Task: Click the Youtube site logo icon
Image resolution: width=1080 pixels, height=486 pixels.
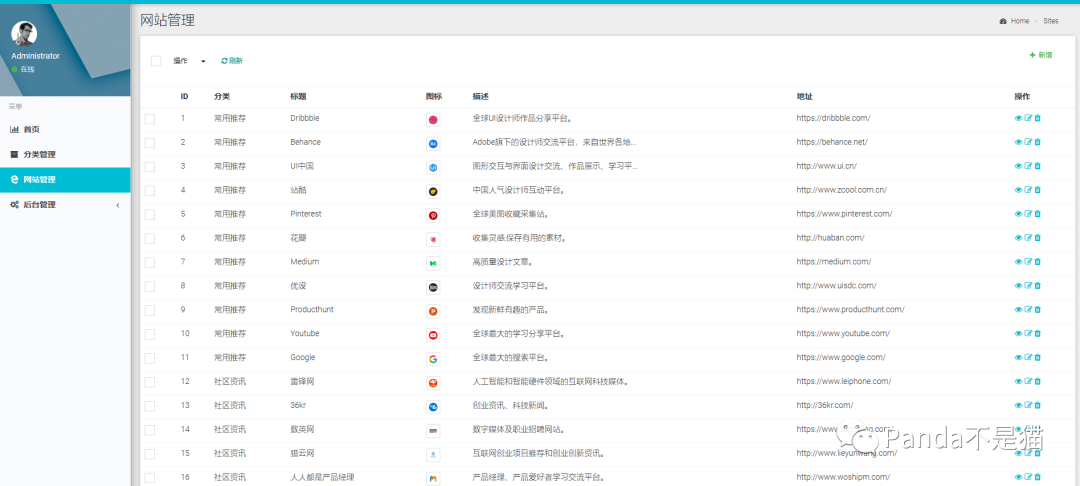Action: [433, 335]
